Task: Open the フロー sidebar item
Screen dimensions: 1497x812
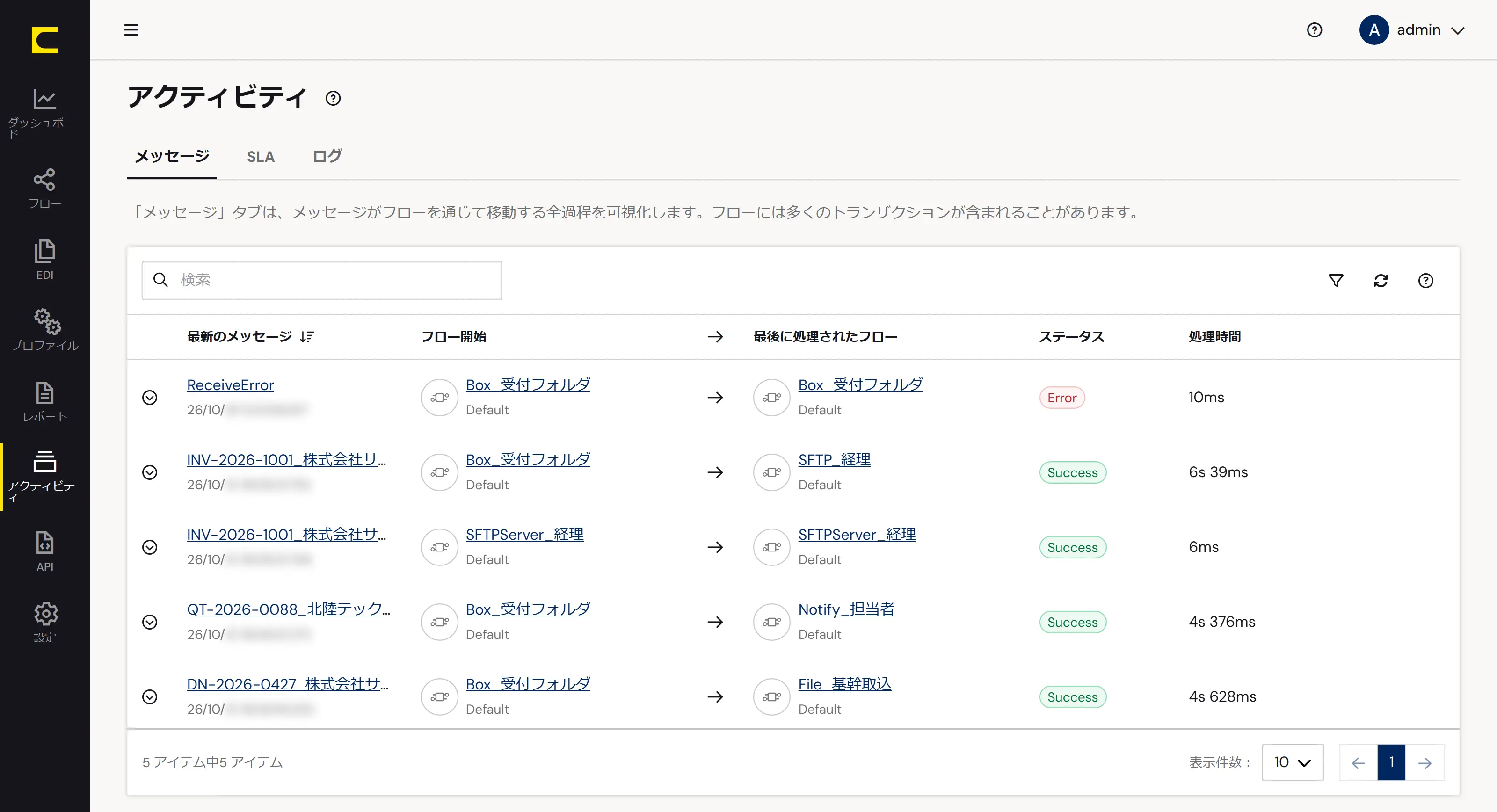Action: pyautogui.click(x=45, y=188)
